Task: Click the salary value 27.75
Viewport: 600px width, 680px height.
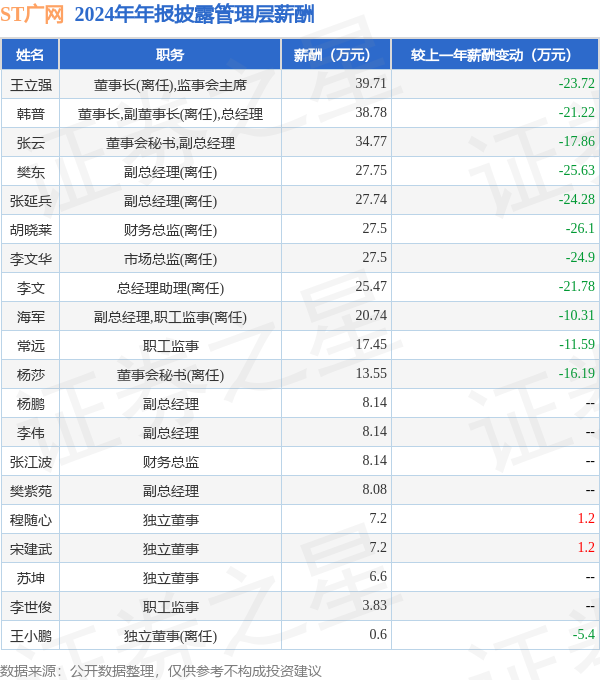Action: pos(371,170)
